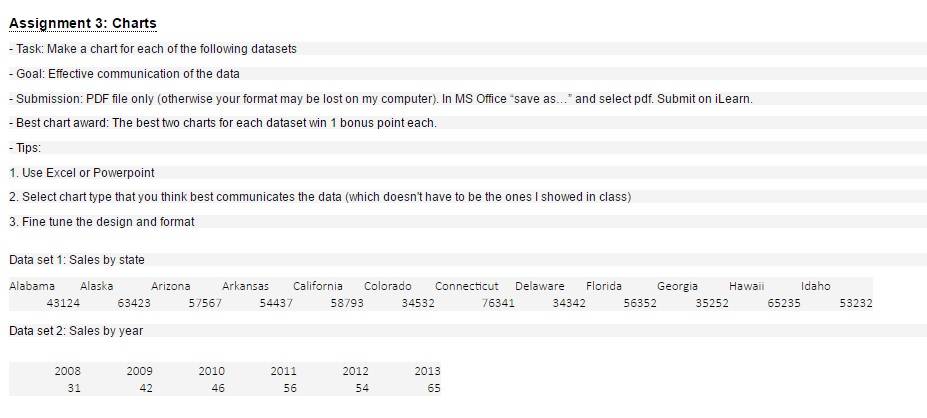Click the Connecticut value 76341
927x418 pixels.
498,303
